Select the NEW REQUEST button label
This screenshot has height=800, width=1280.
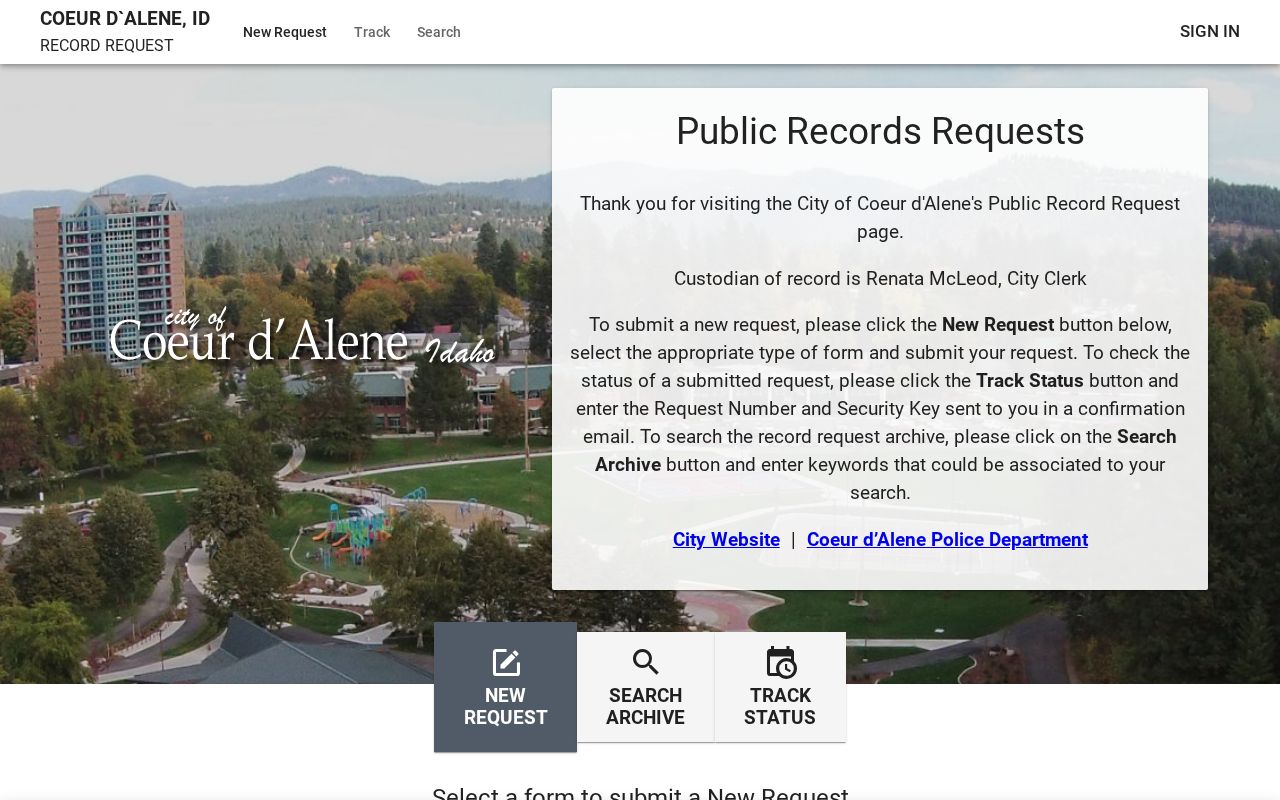pyautogui.click(x=505, y=706)
